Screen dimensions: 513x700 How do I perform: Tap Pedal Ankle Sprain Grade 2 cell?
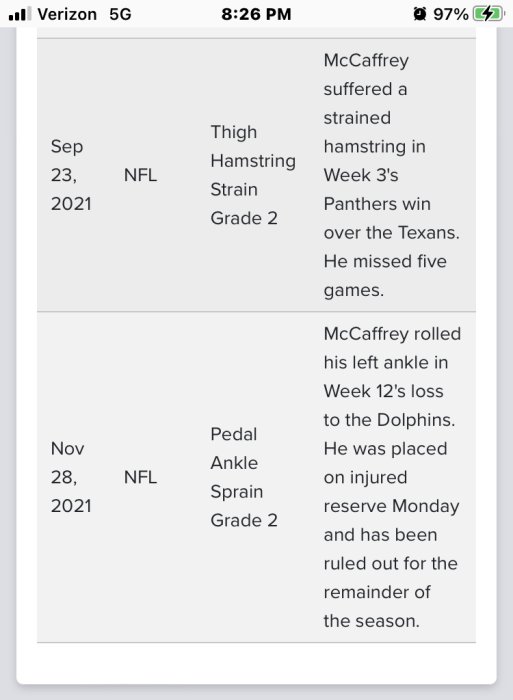(x=244, y=477)
